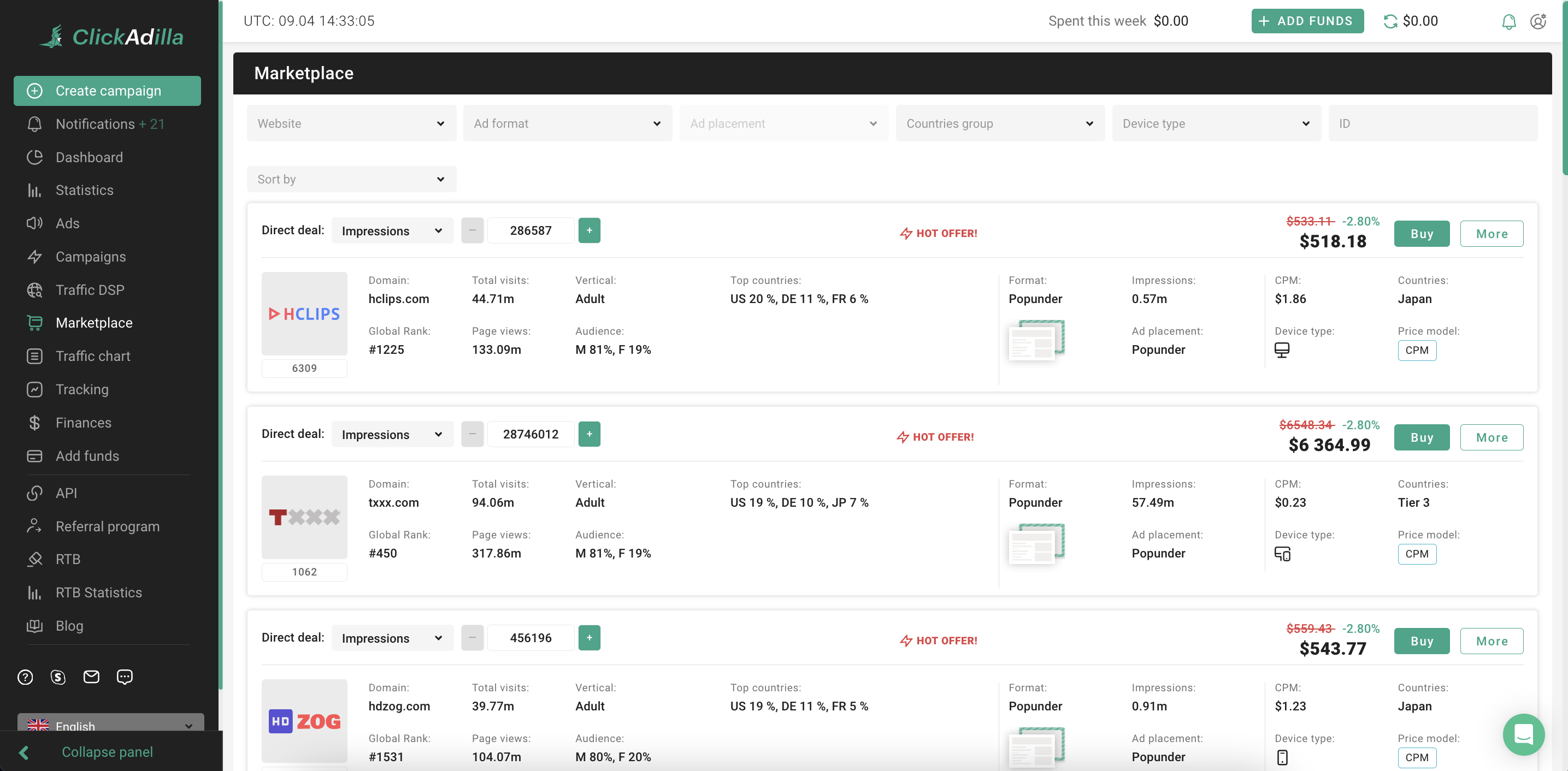Select the Dashboard icon in the sidebar
Screen dimensions: 1568x771
(x=35, y=157)
